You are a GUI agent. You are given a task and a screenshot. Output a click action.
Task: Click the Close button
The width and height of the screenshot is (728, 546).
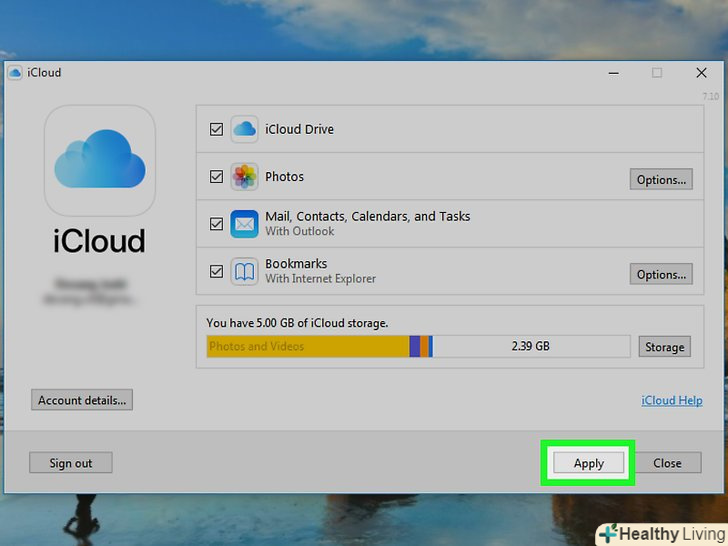coord(667,463)
